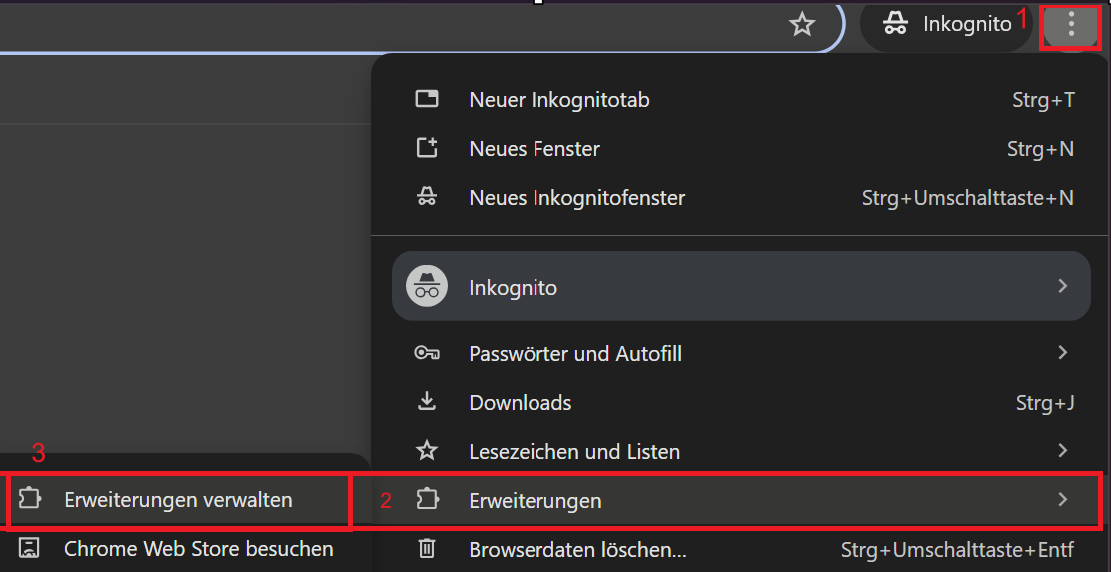Image resolution: width=1111 pixels, height=572 pixels.
Task: Click the Inkognito label chip in toolbar
Action: pos(946,26)
